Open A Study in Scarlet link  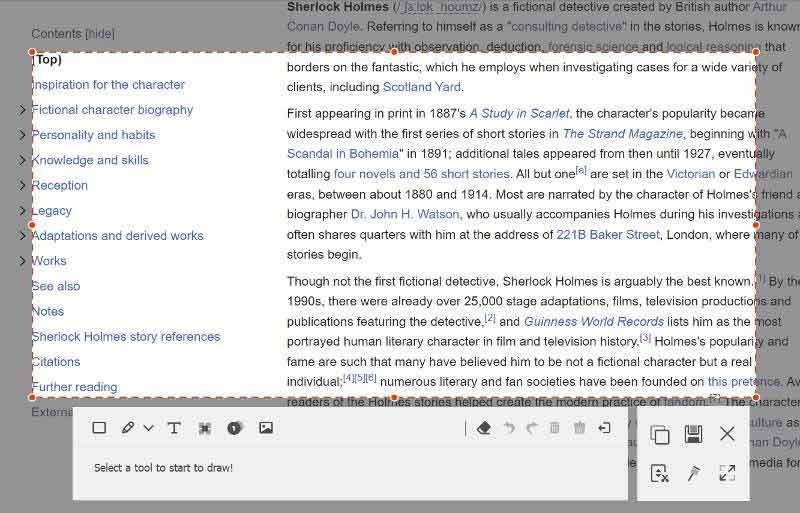[519, 113]
